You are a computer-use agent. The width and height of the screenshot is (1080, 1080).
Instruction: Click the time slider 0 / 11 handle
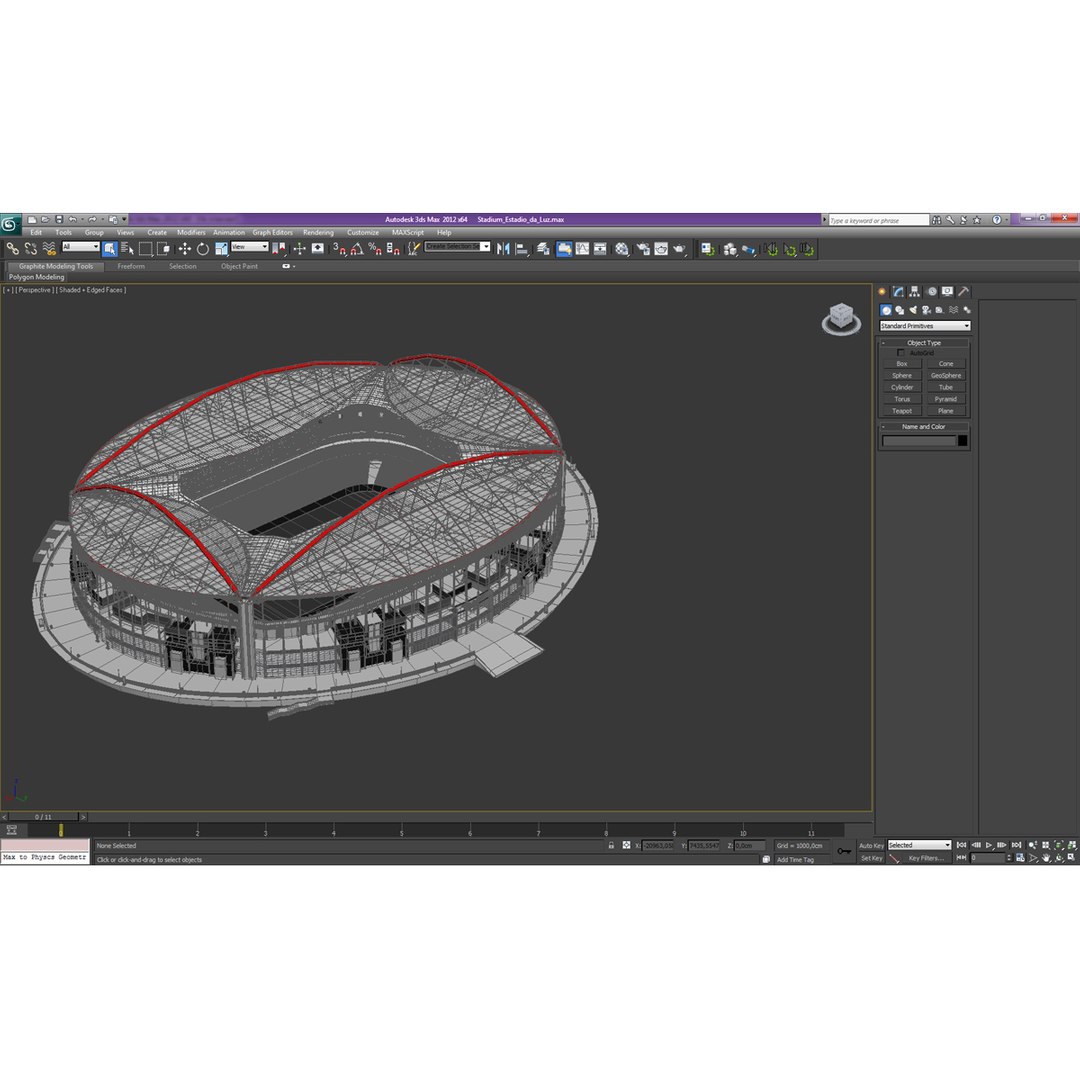(43, 817)
